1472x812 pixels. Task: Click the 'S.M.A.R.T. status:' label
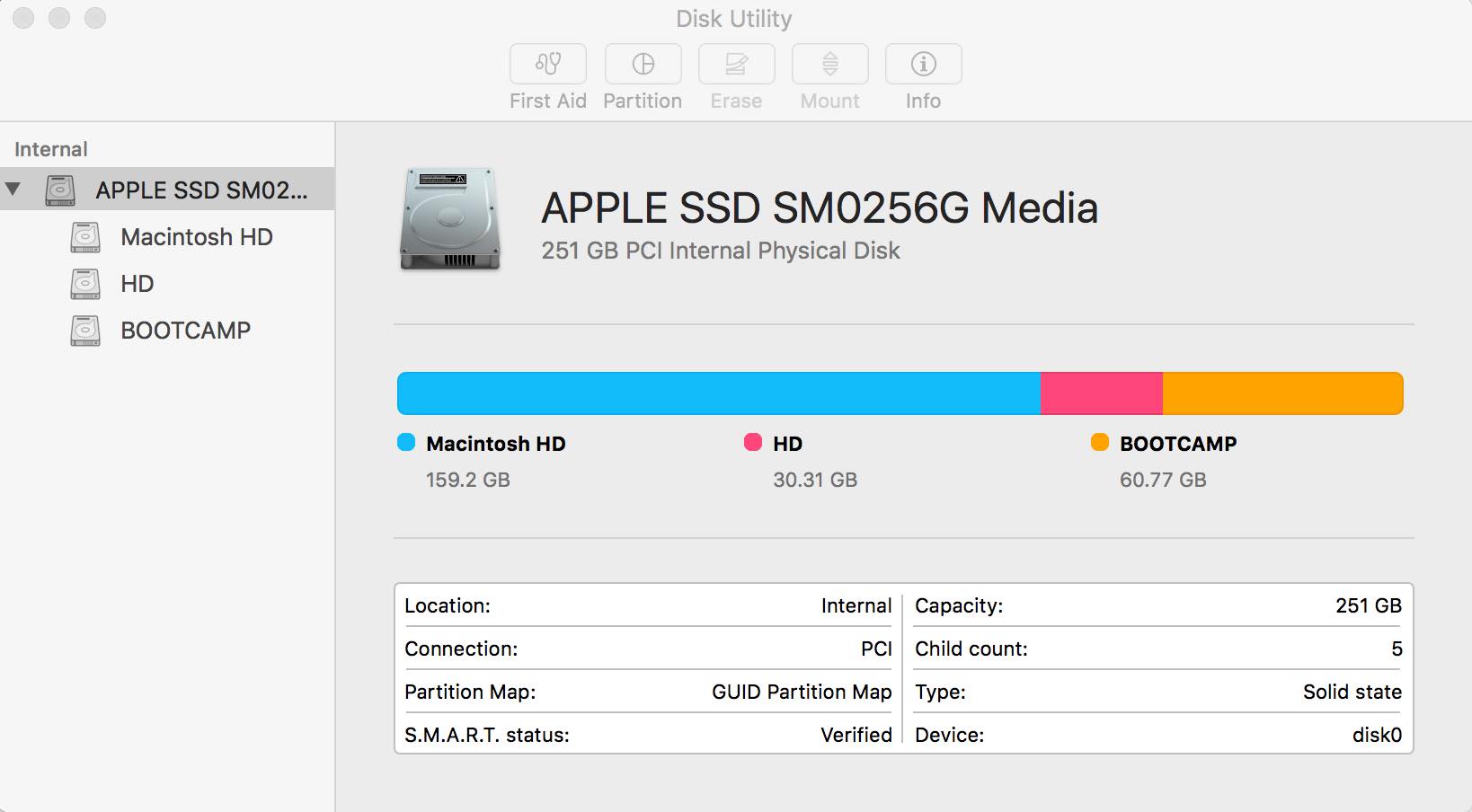[x=487, y=735]
